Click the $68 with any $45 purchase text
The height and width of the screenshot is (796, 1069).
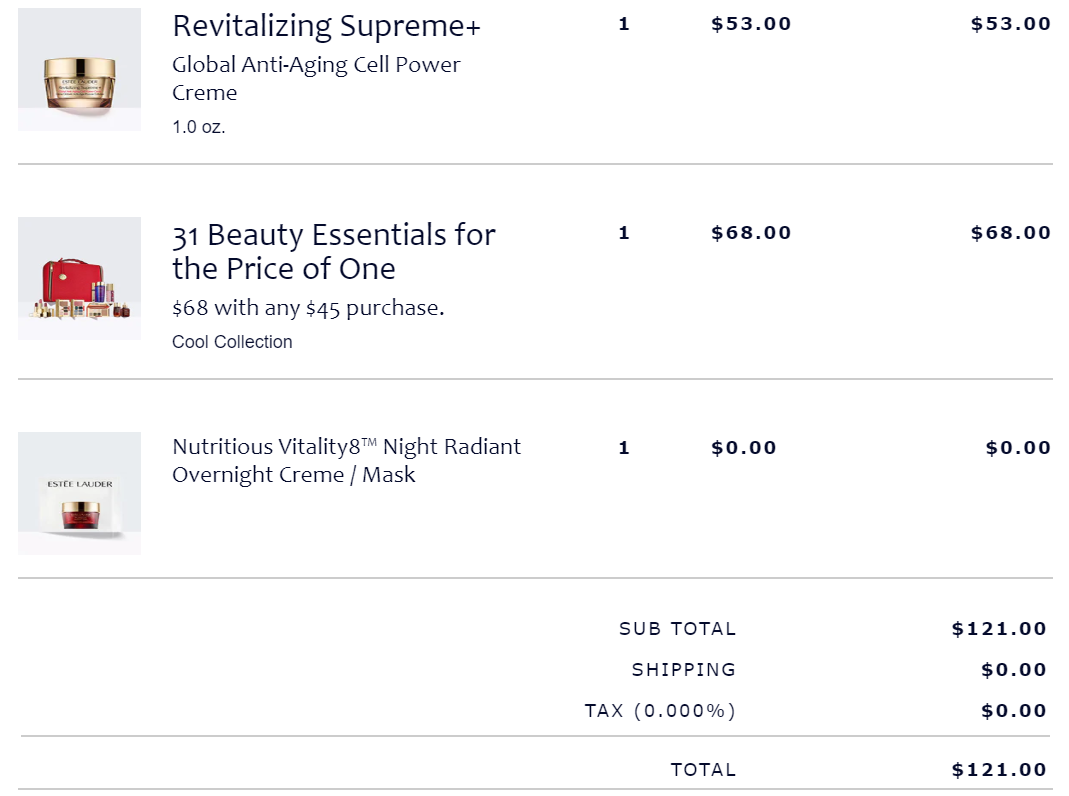308,308
